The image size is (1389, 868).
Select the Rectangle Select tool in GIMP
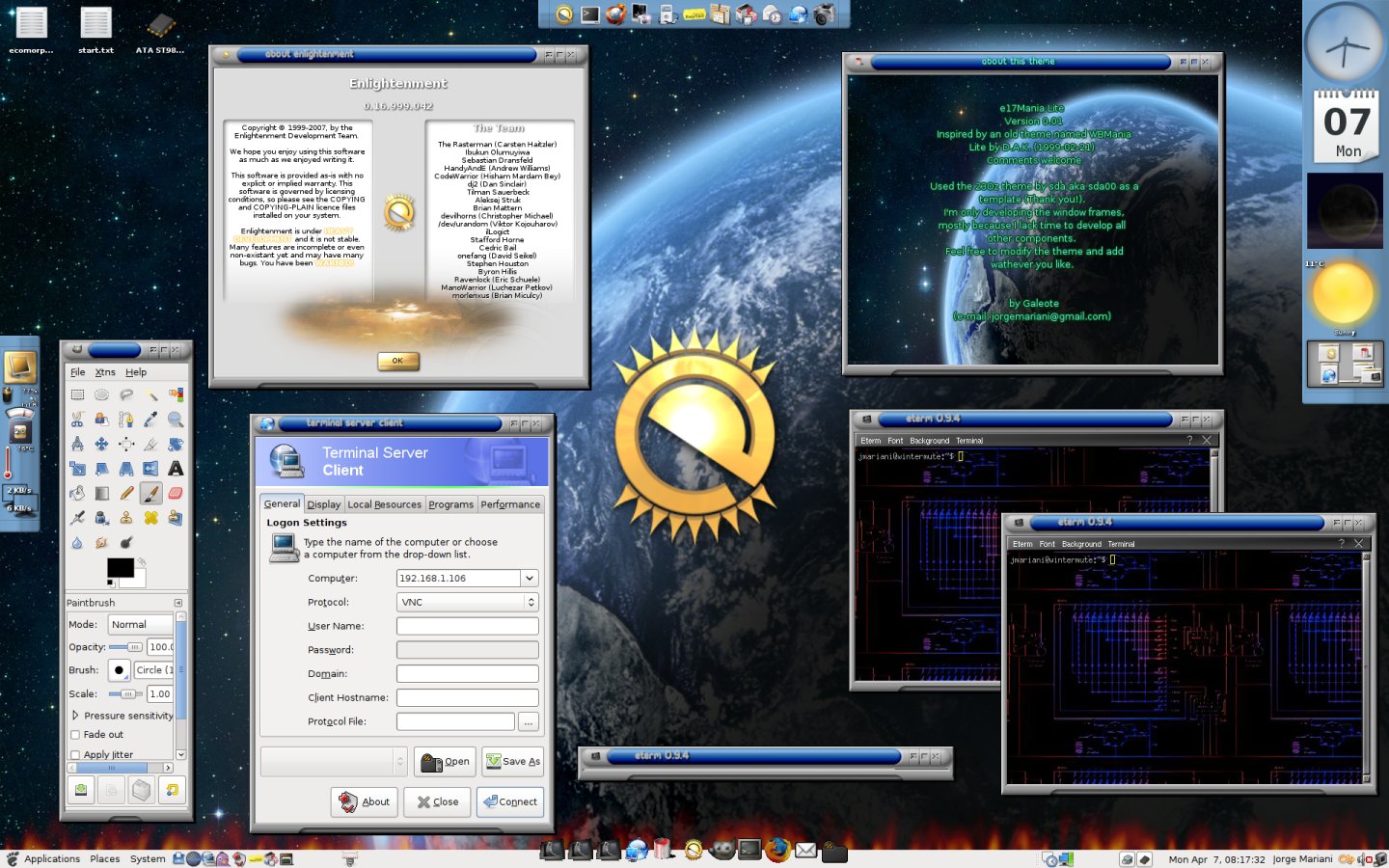(x=77, y=394)
